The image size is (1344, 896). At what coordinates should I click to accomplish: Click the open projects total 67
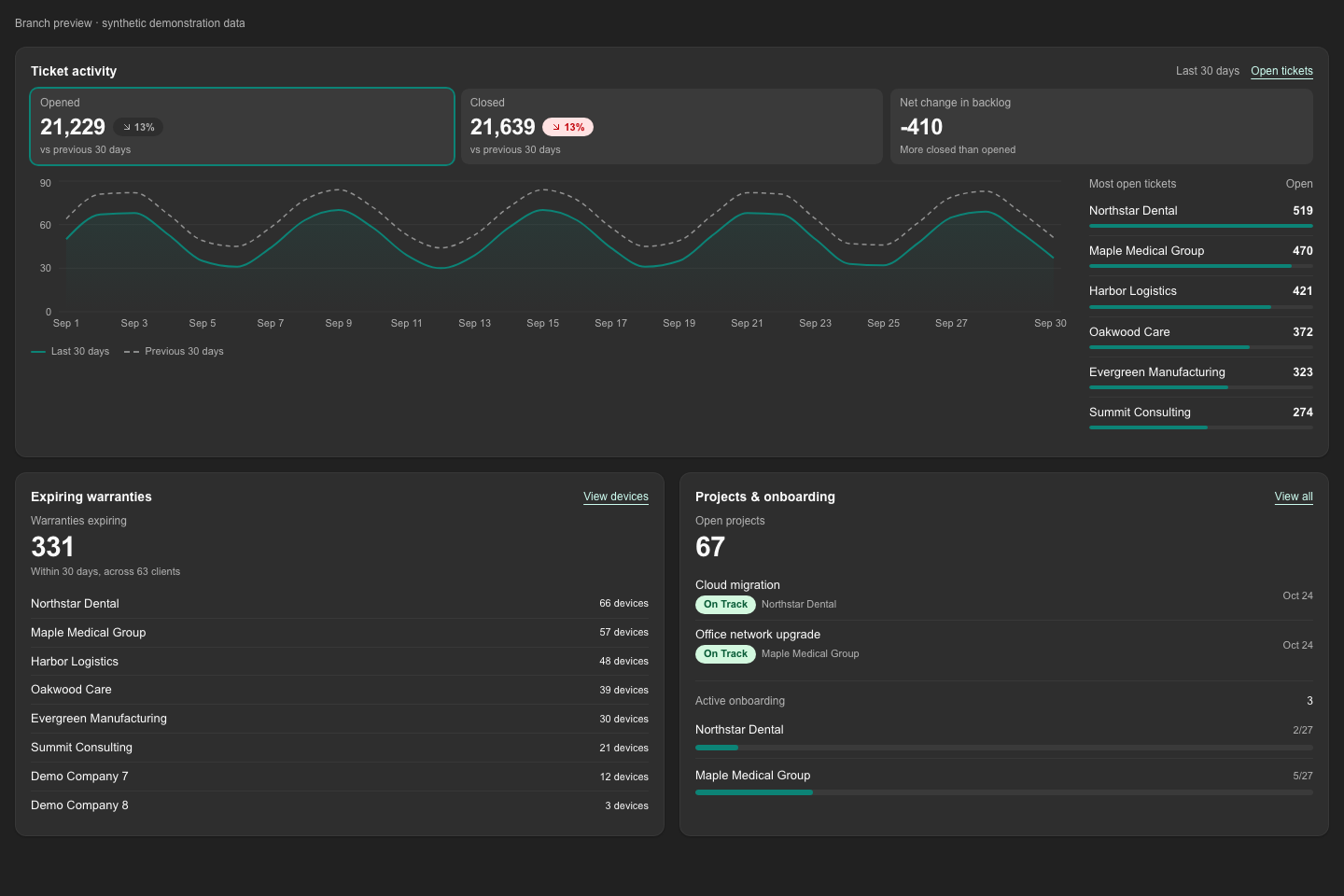pyautogui.click(x=710, y=547)
